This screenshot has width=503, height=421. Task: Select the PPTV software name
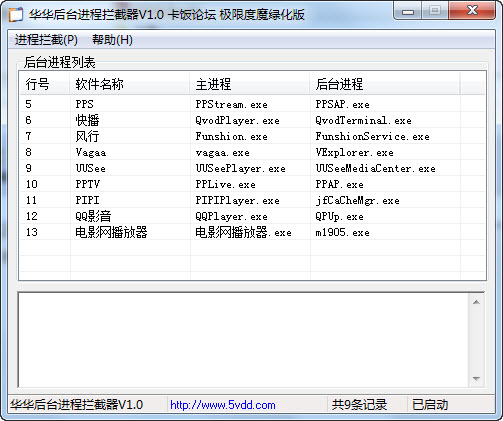pos(87,184)
